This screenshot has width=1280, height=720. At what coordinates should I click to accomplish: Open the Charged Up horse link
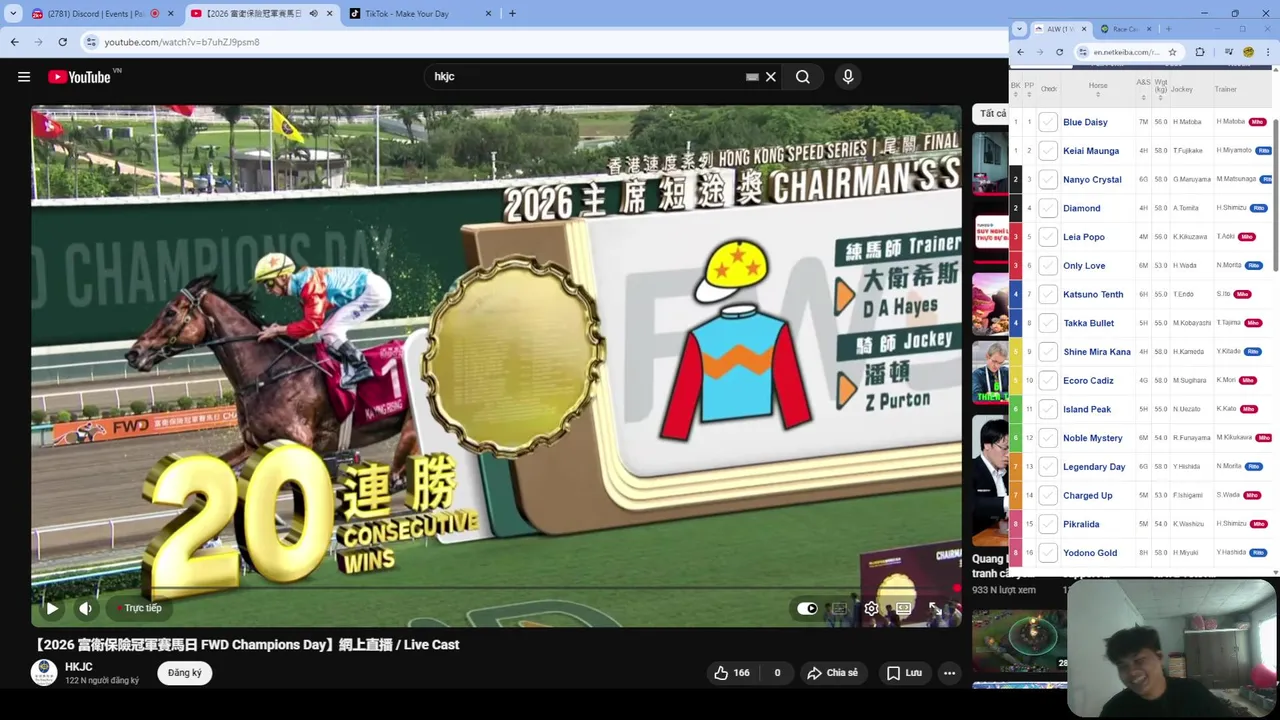[x=1087, y=495]
